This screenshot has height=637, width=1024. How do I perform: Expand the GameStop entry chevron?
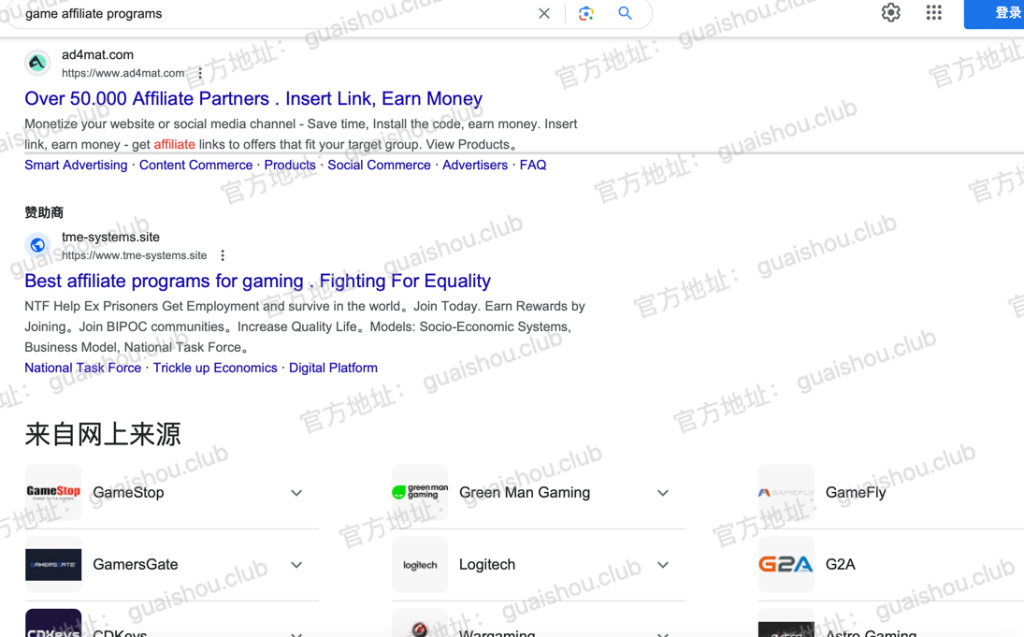click(296, 493)
